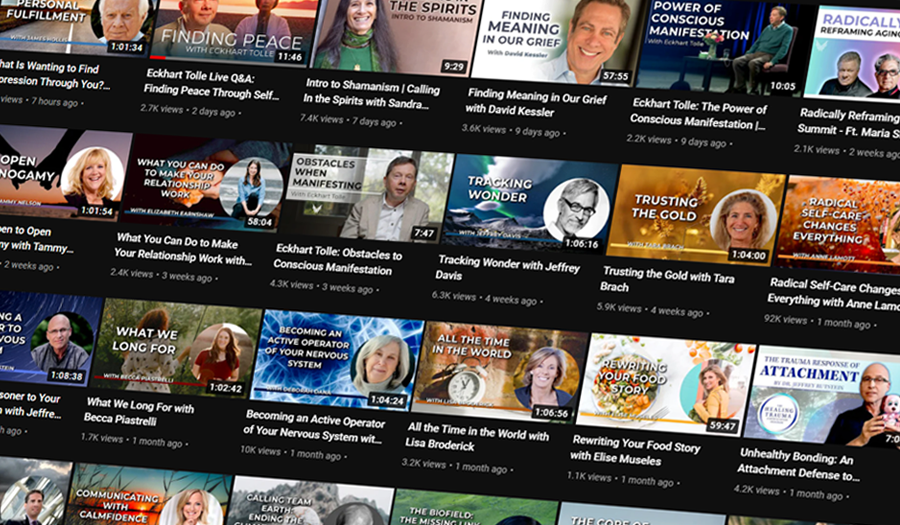Click title What You Can Do to Make Your Relationship Work
The height and width of the screenshot is (525, 900).
pyautogui.click(x=183, y=249)
